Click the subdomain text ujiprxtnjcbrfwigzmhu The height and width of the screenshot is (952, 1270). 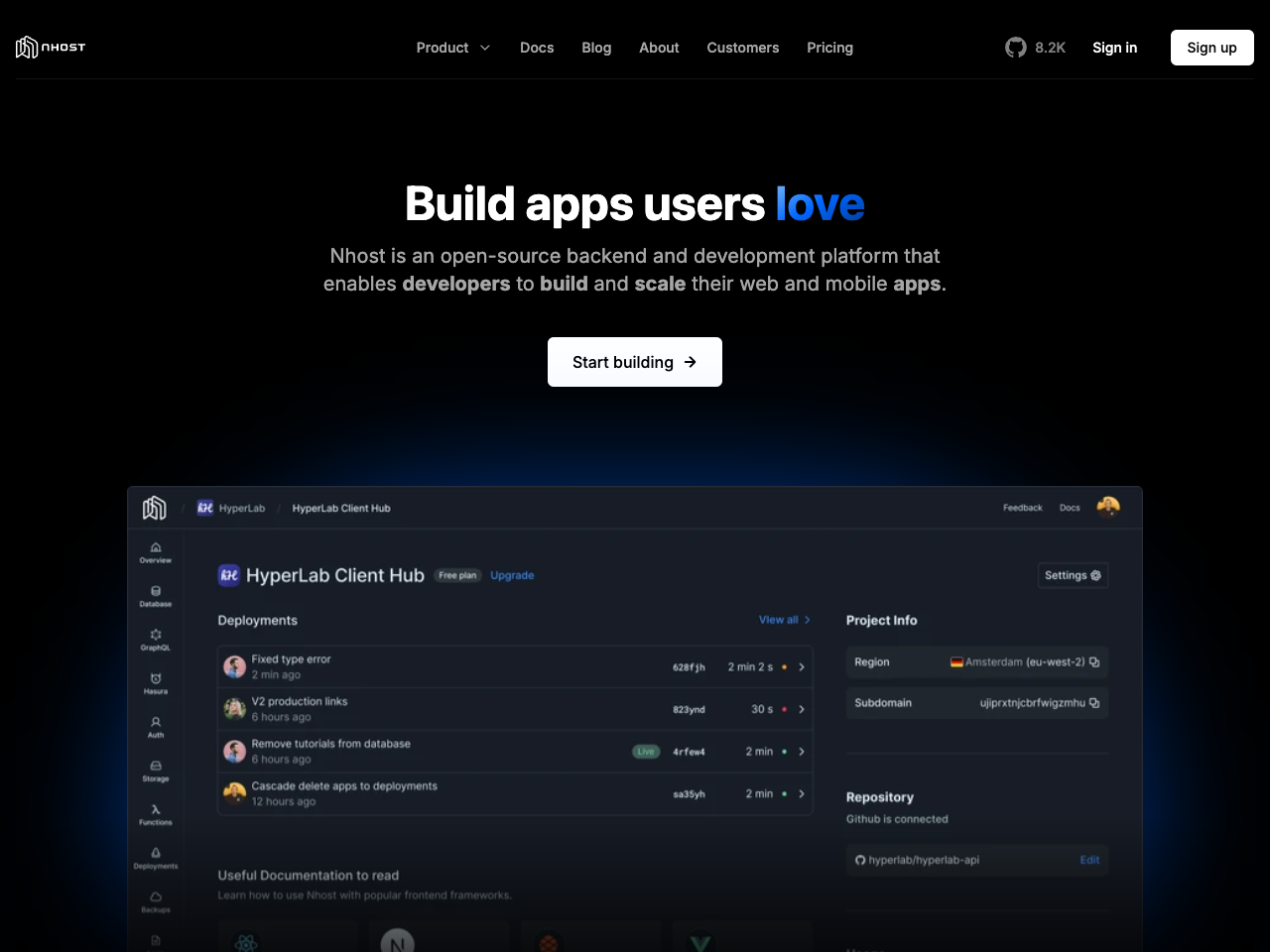click(1032, 703)
